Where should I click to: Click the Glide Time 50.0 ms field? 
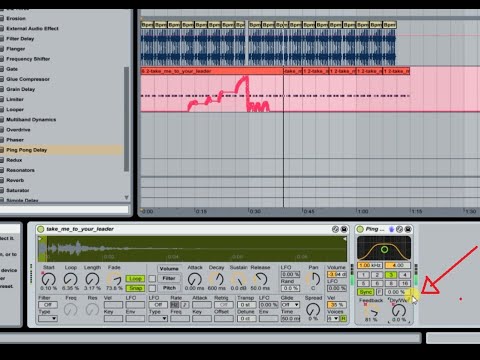point(290,319)
